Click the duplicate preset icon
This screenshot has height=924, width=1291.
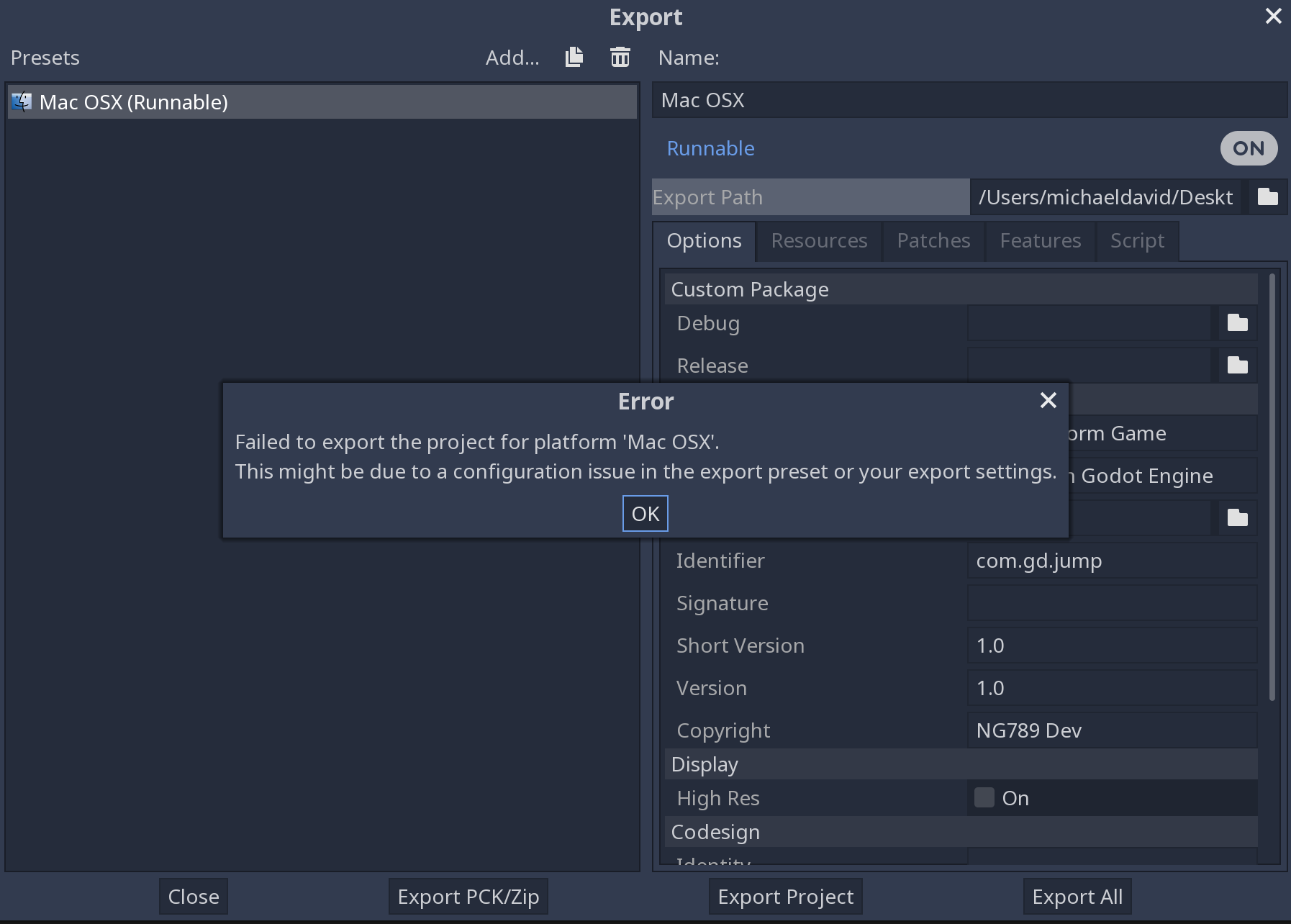click(574, 57)
